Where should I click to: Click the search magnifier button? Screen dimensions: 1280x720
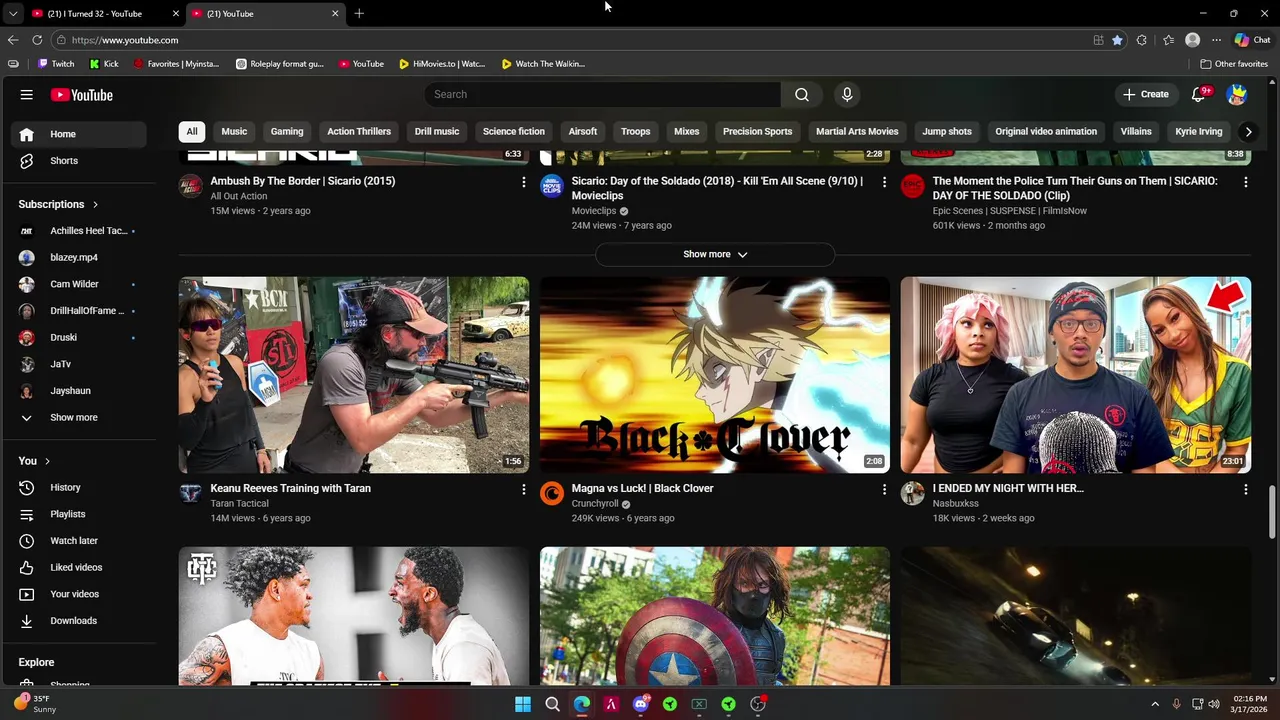click(x=802, y=94)
